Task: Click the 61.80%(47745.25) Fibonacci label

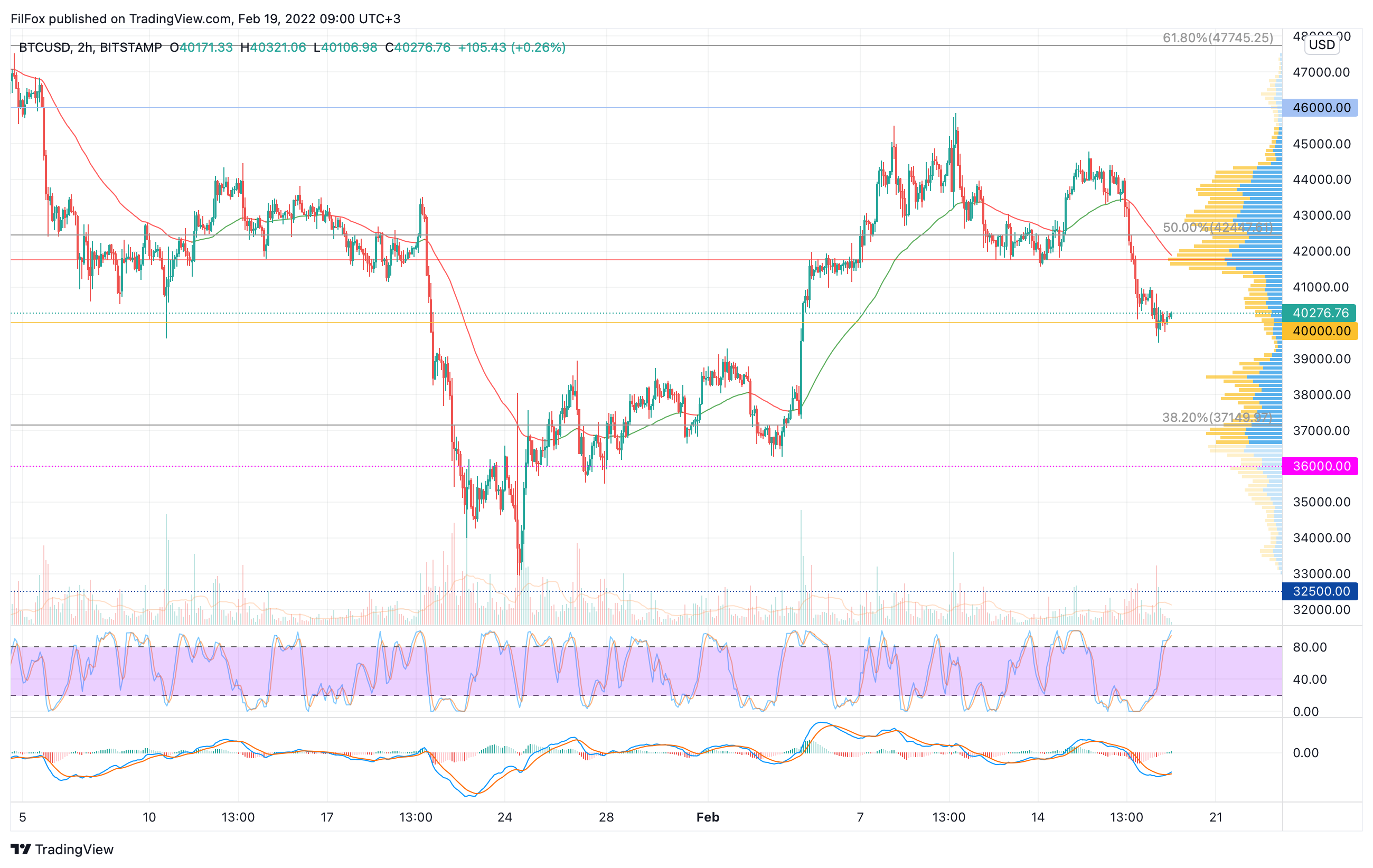Action: pos(1217,38)
